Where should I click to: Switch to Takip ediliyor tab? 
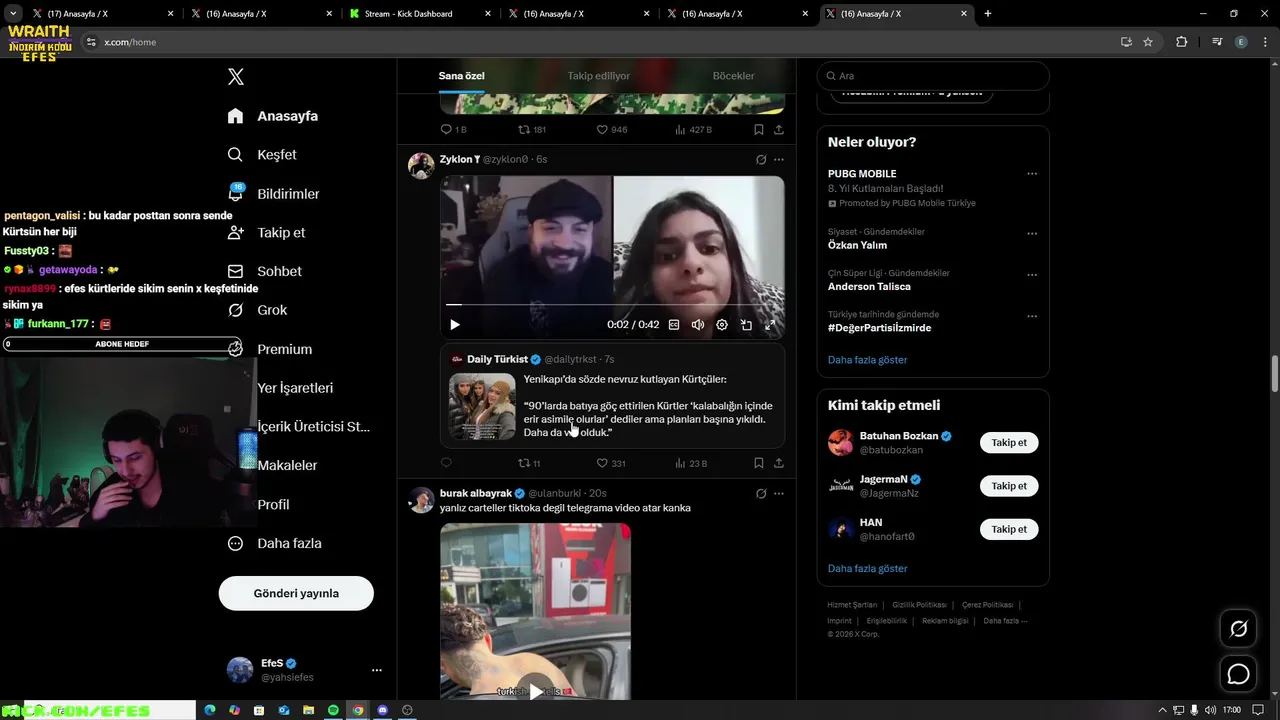[599, 76]
